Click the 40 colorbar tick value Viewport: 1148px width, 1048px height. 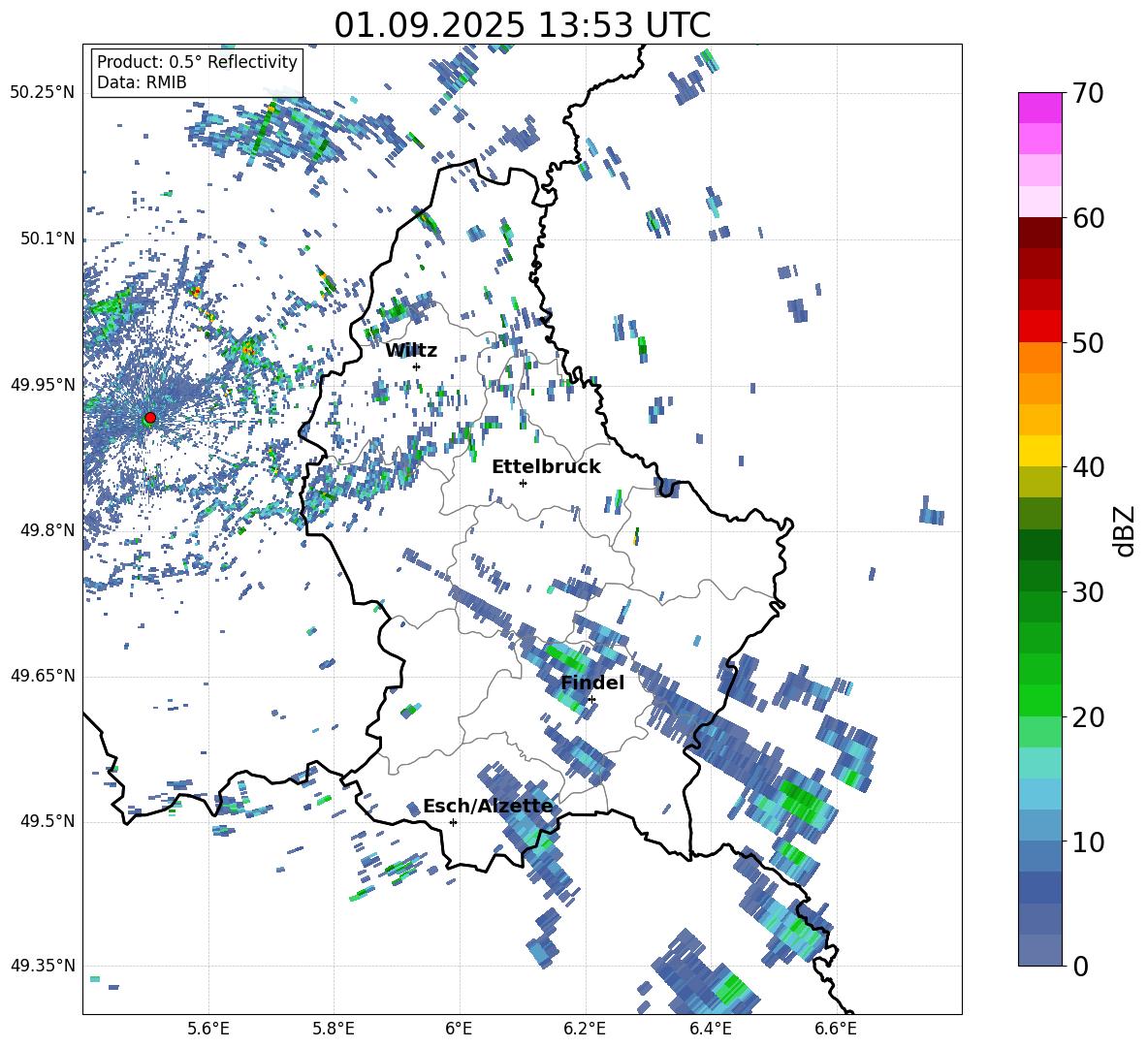(x=1088, y=467)
